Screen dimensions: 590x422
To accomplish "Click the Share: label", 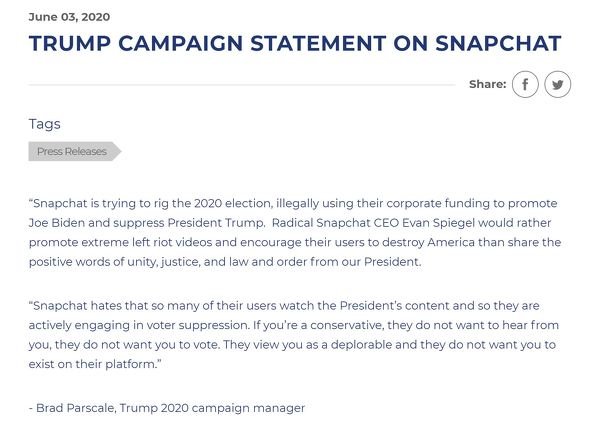I will [488, 84].
